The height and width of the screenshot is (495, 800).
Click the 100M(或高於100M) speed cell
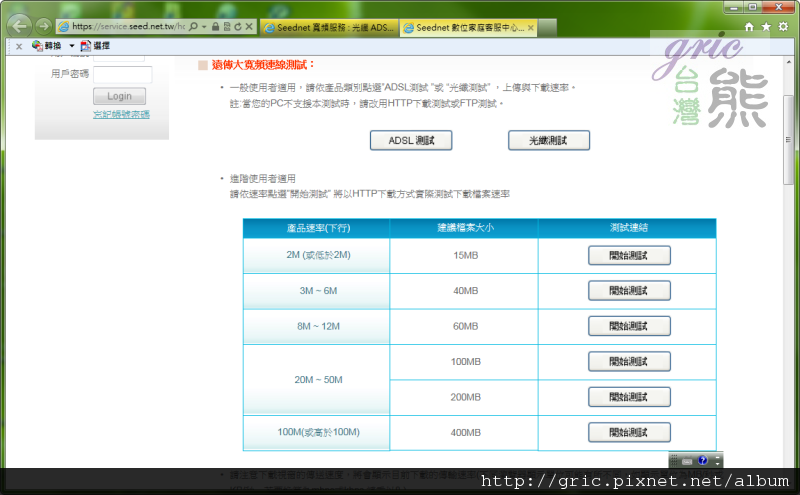click(317, 433)
